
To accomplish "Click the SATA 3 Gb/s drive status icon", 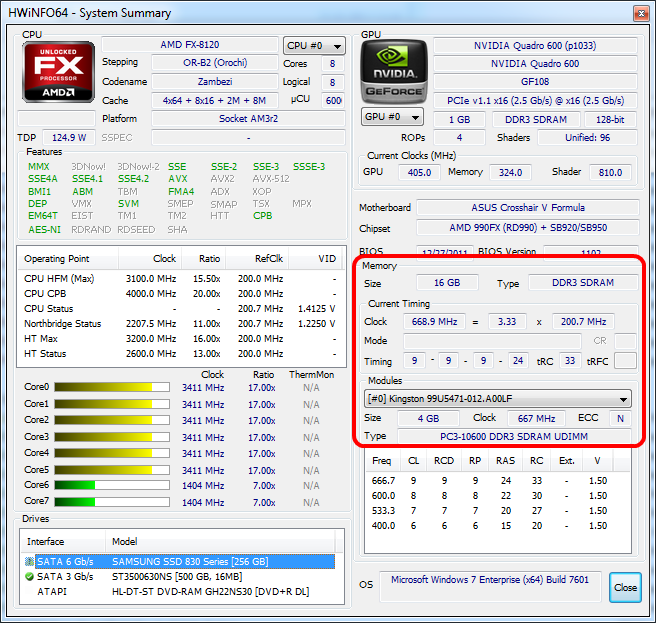I will (29, 577).
